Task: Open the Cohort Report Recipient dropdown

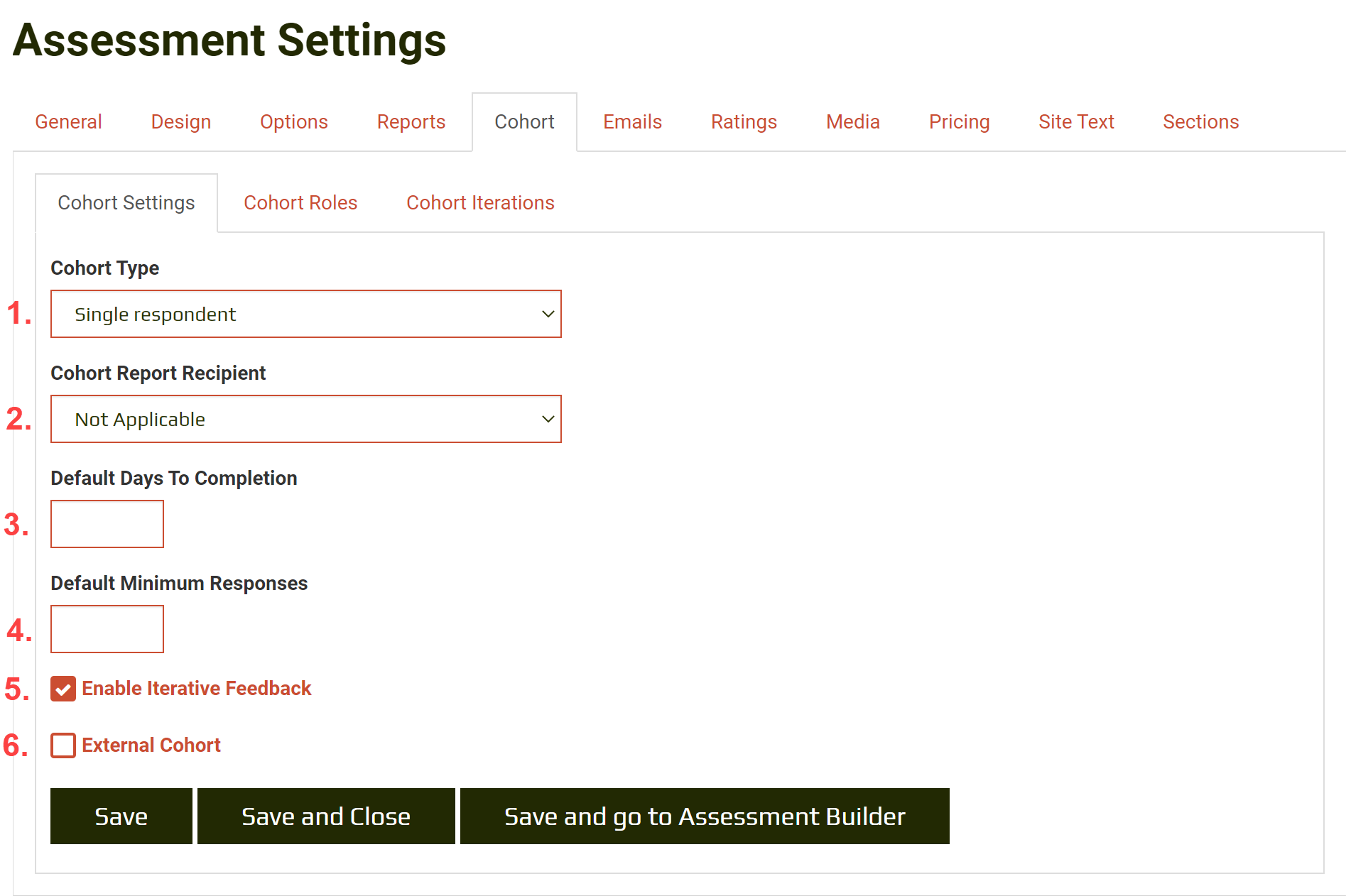Action: [x=305, y=419]
